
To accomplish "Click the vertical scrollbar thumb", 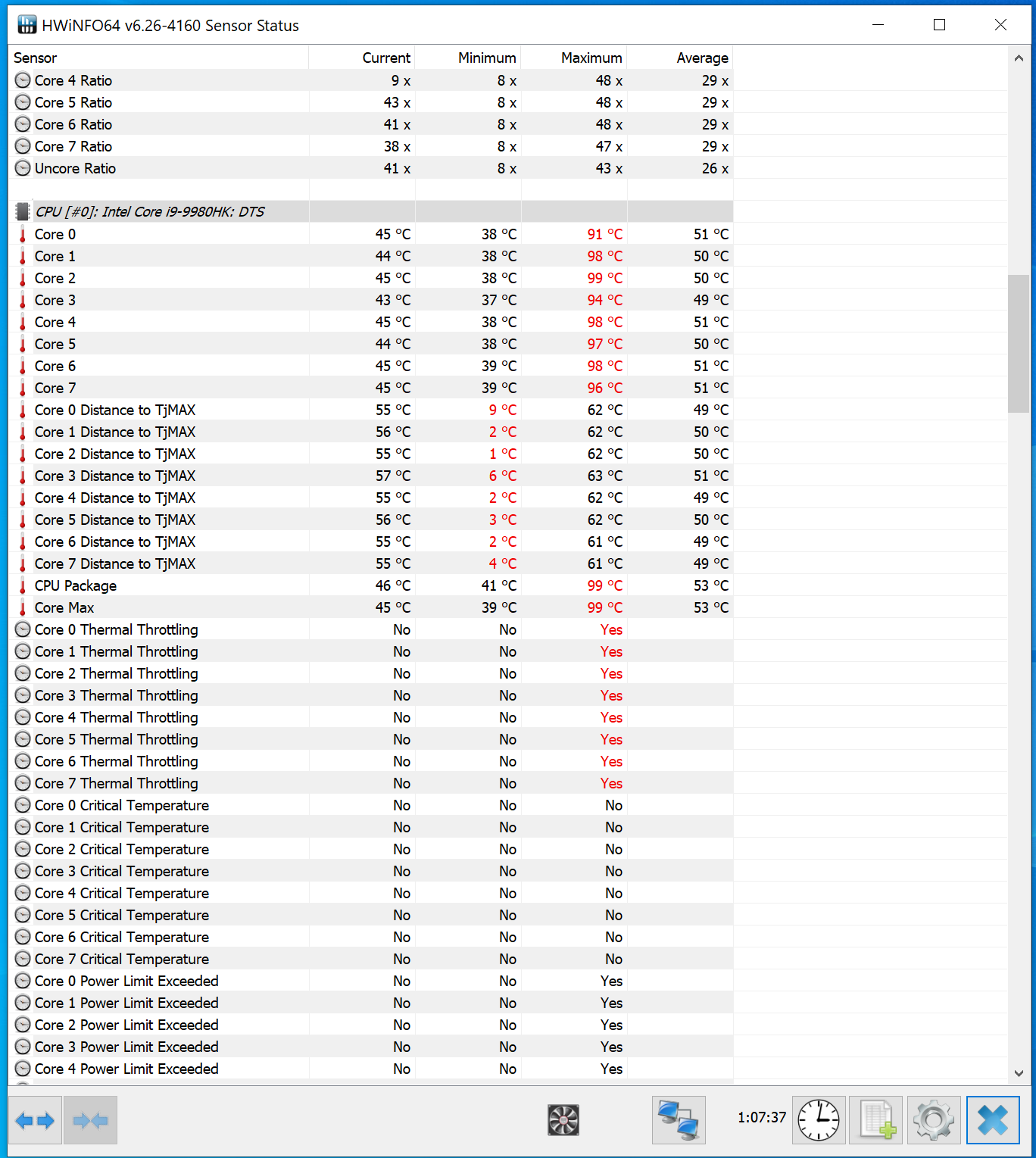I will point(1019,343).
